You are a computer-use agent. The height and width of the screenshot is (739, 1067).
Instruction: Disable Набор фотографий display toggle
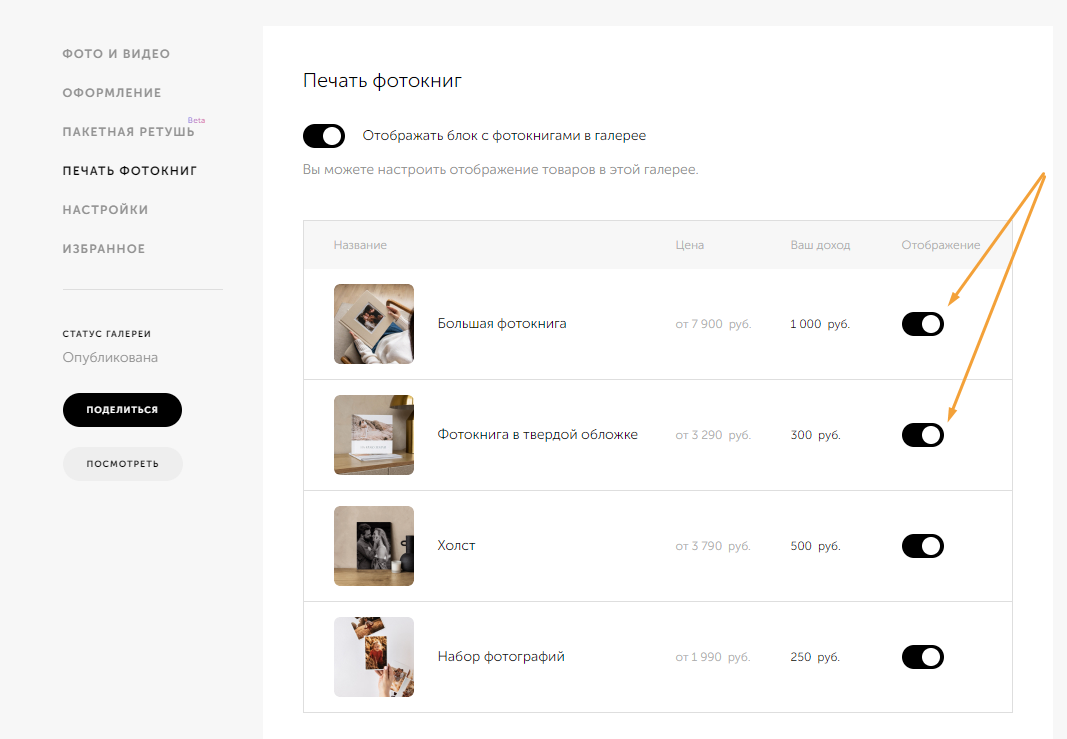[x=922, y=657]
